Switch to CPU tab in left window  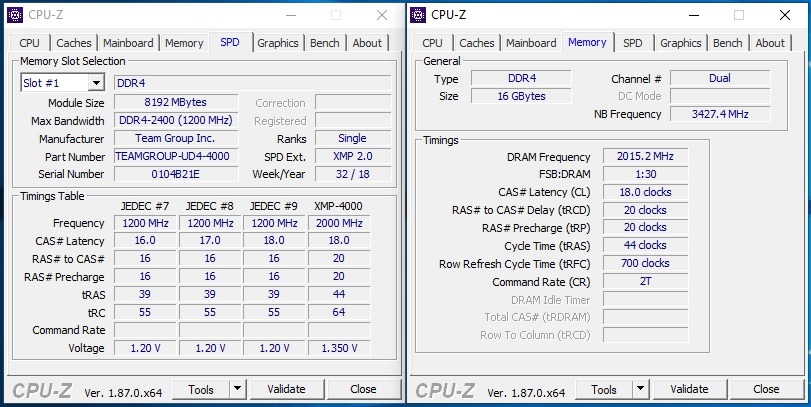[x=29, y=43]
